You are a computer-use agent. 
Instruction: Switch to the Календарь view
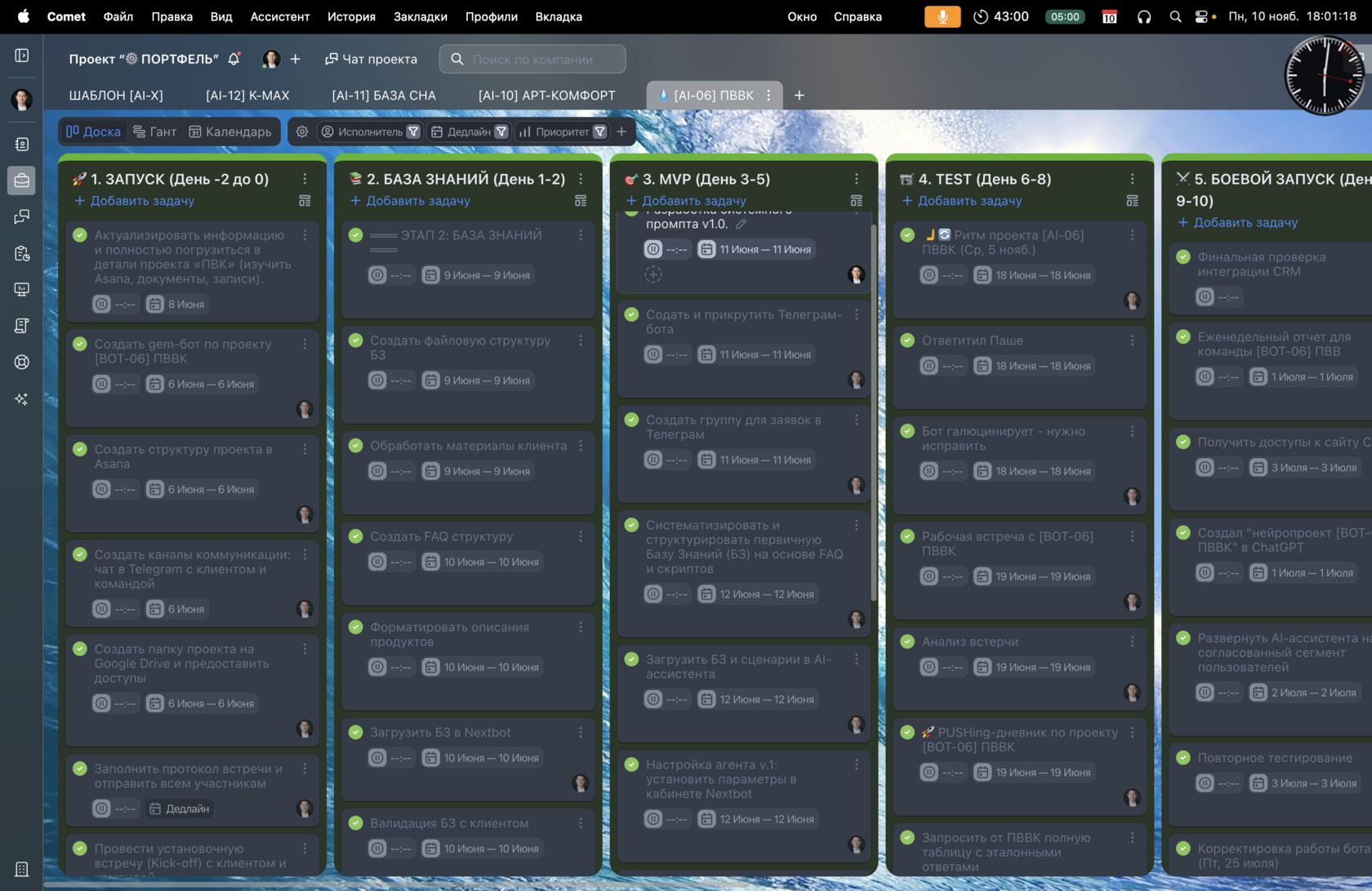[230, 131]
